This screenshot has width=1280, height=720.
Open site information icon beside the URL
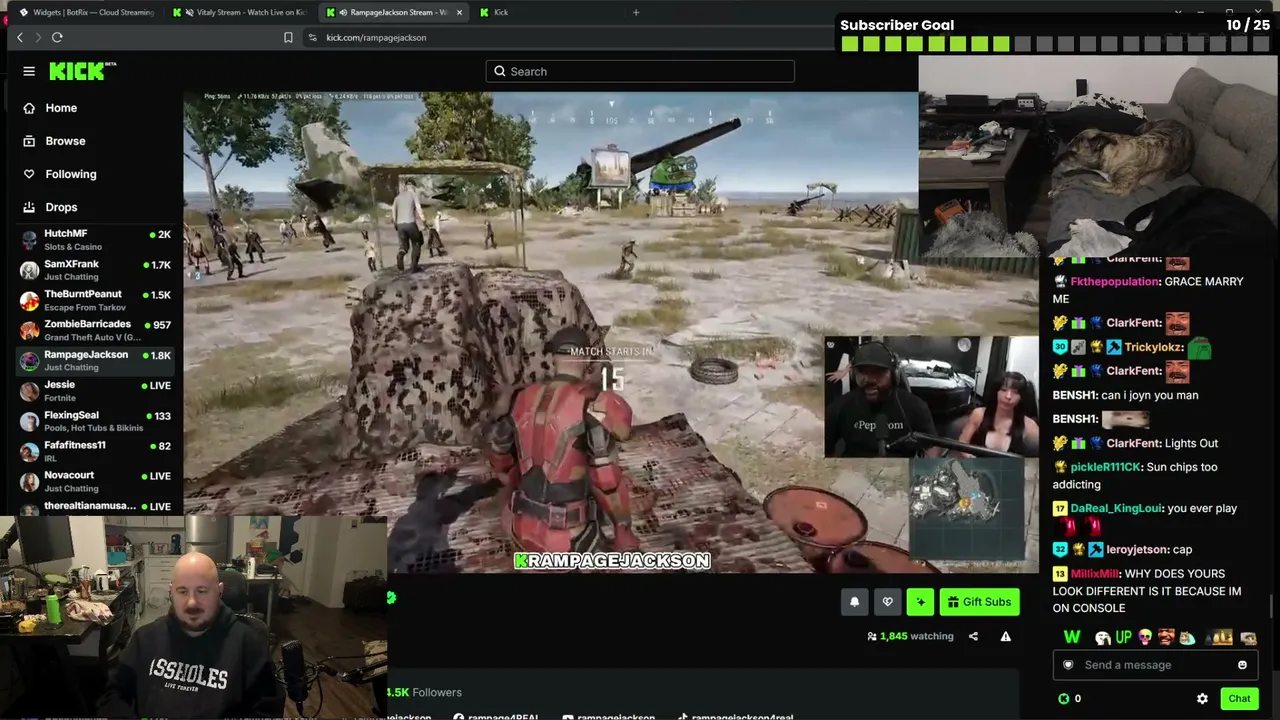tap(312, 37)
